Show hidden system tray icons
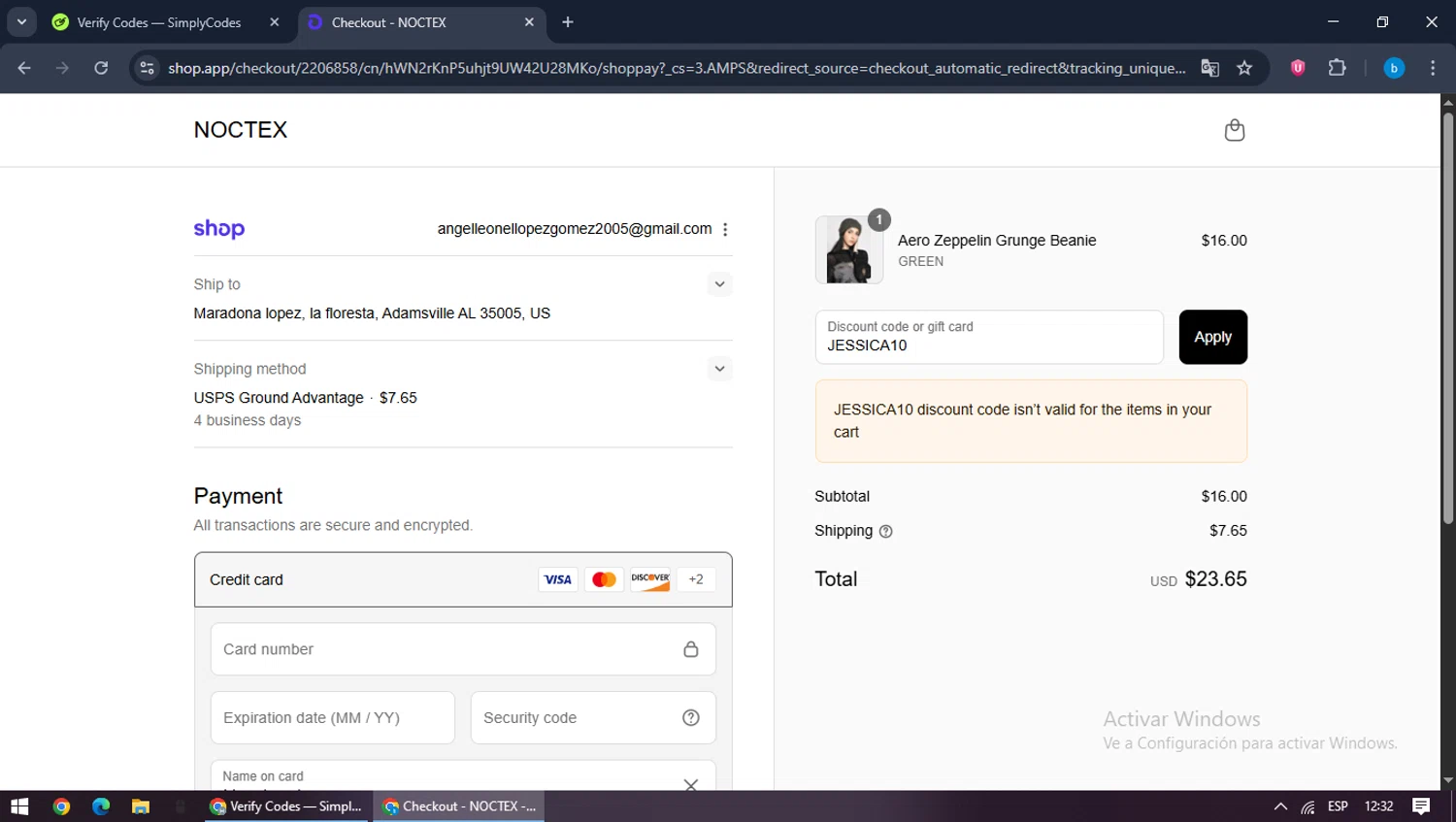 point(1280,806)
